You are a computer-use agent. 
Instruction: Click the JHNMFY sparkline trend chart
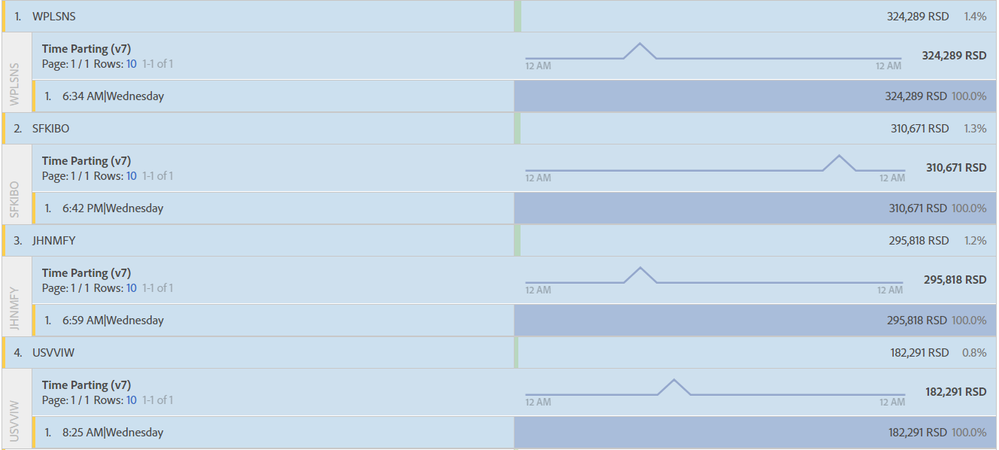pyautogui.click(x=714, y=277)
